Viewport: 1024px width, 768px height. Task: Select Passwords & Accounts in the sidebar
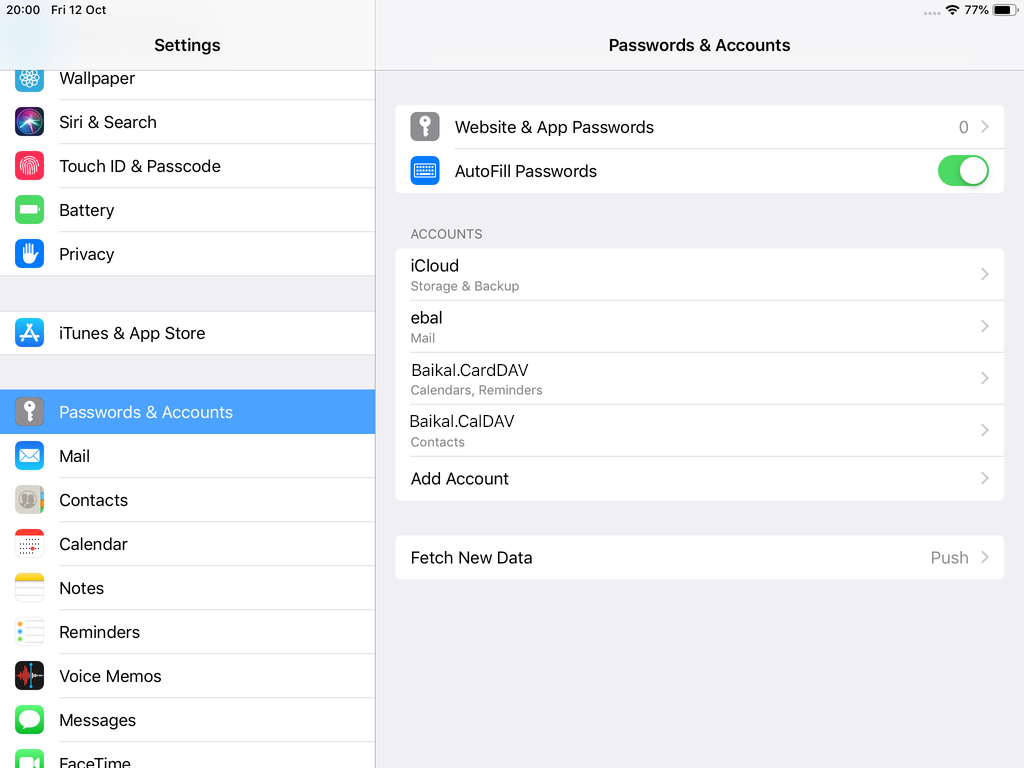tap(146, 411)
